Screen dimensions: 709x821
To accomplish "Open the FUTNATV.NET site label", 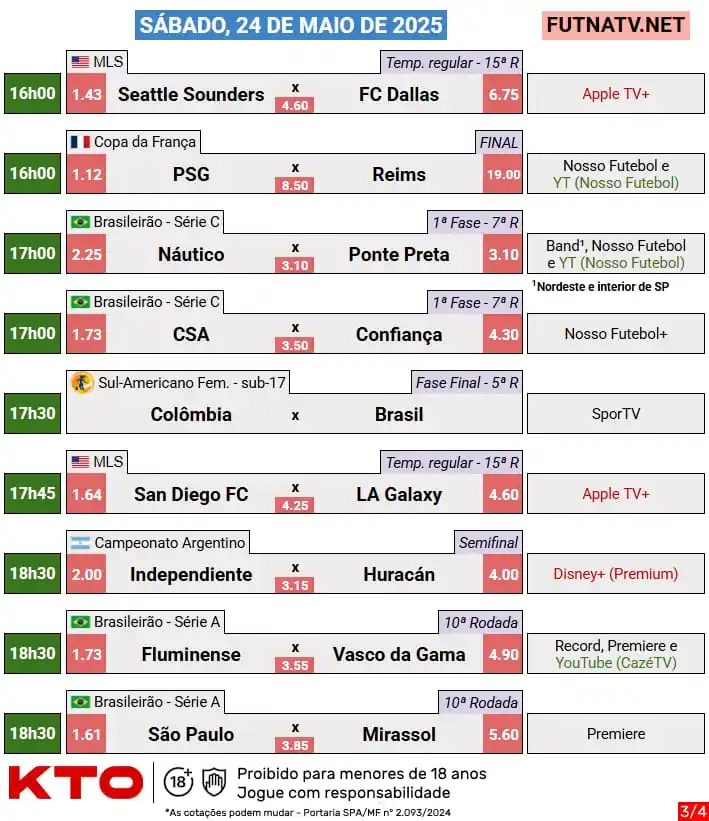I will coord(615,25).
